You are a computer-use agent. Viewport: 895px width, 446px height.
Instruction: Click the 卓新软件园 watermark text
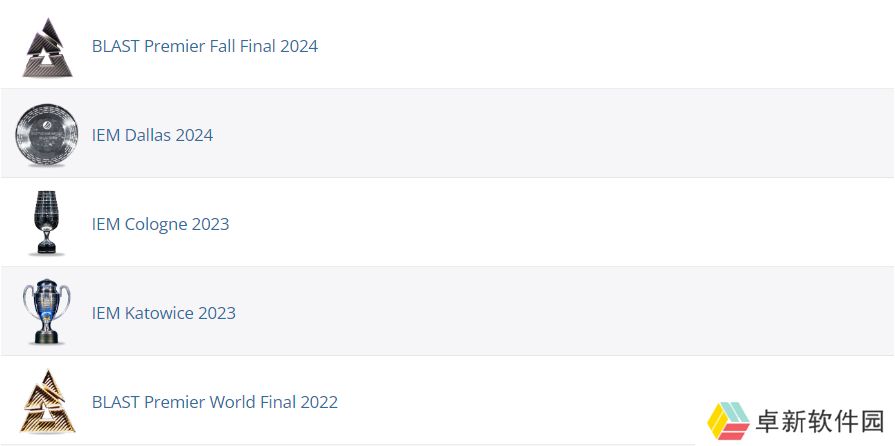coord(820,422)
